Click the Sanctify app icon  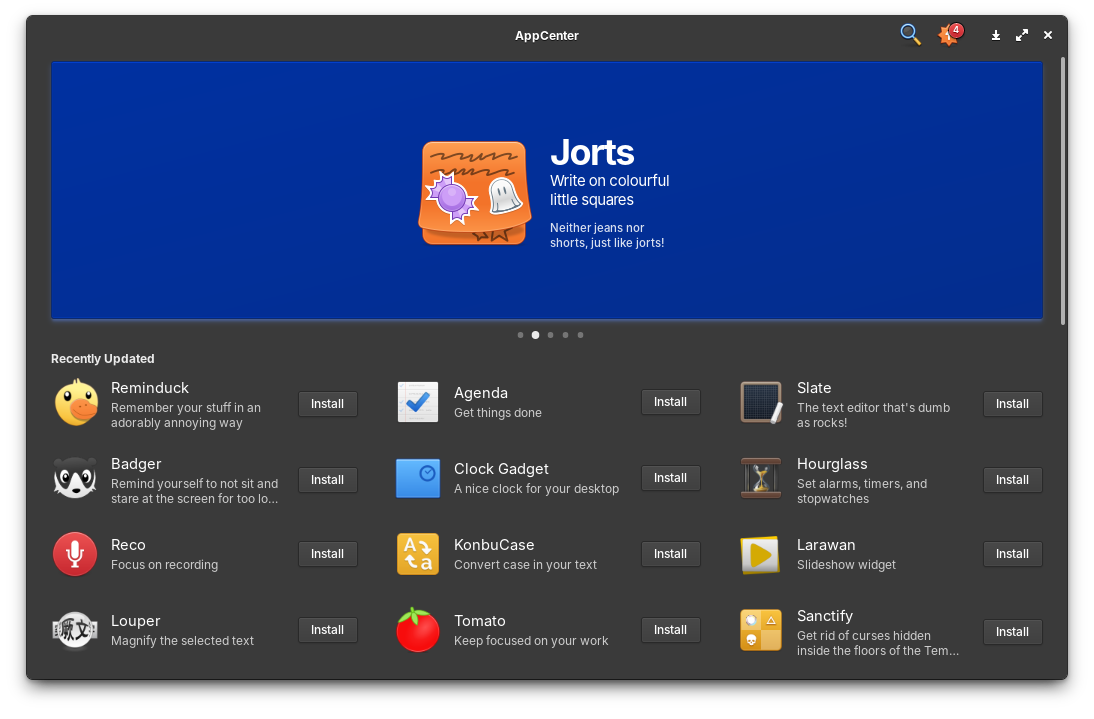pyautogui.click(x=760, y=630)
